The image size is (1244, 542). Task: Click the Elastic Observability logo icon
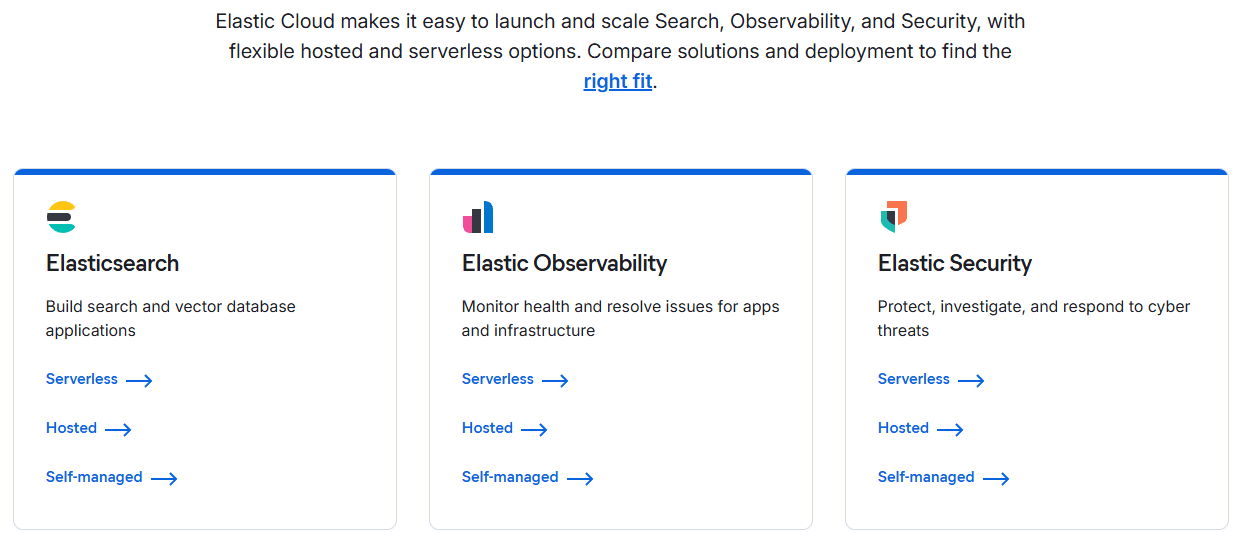[478, 217]
